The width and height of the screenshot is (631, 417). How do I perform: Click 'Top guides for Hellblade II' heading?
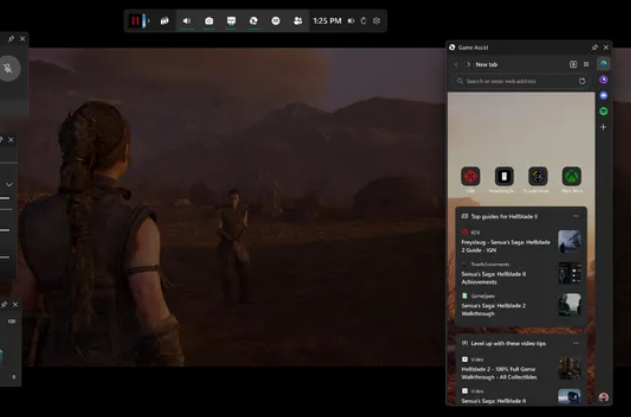click(504, 217)
